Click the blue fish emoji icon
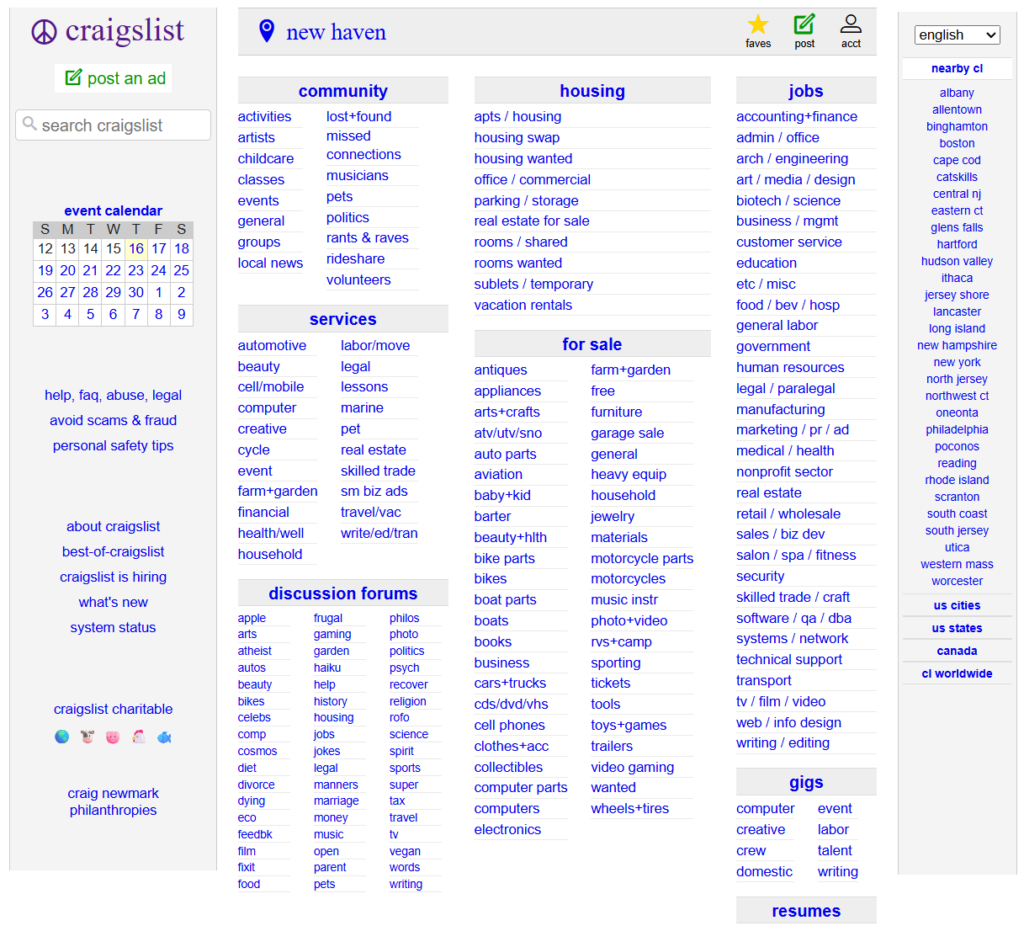Viewport: 1024px width, 947px height. (164, 737)
